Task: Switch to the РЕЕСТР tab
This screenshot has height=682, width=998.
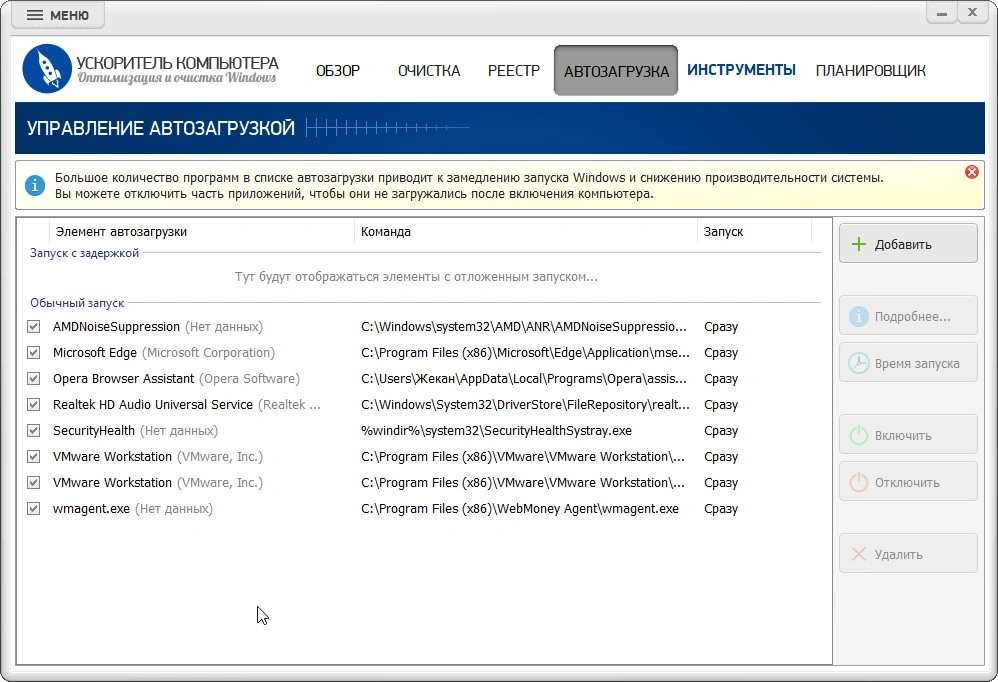Action: [514, 71]
